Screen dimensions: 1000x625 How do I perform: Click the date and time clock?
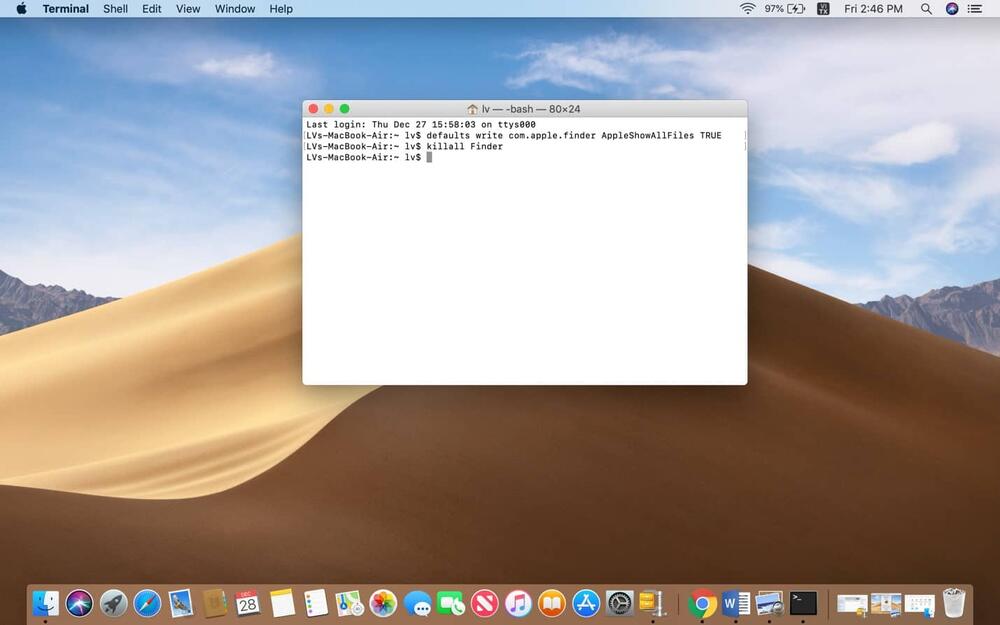point(873,9)
